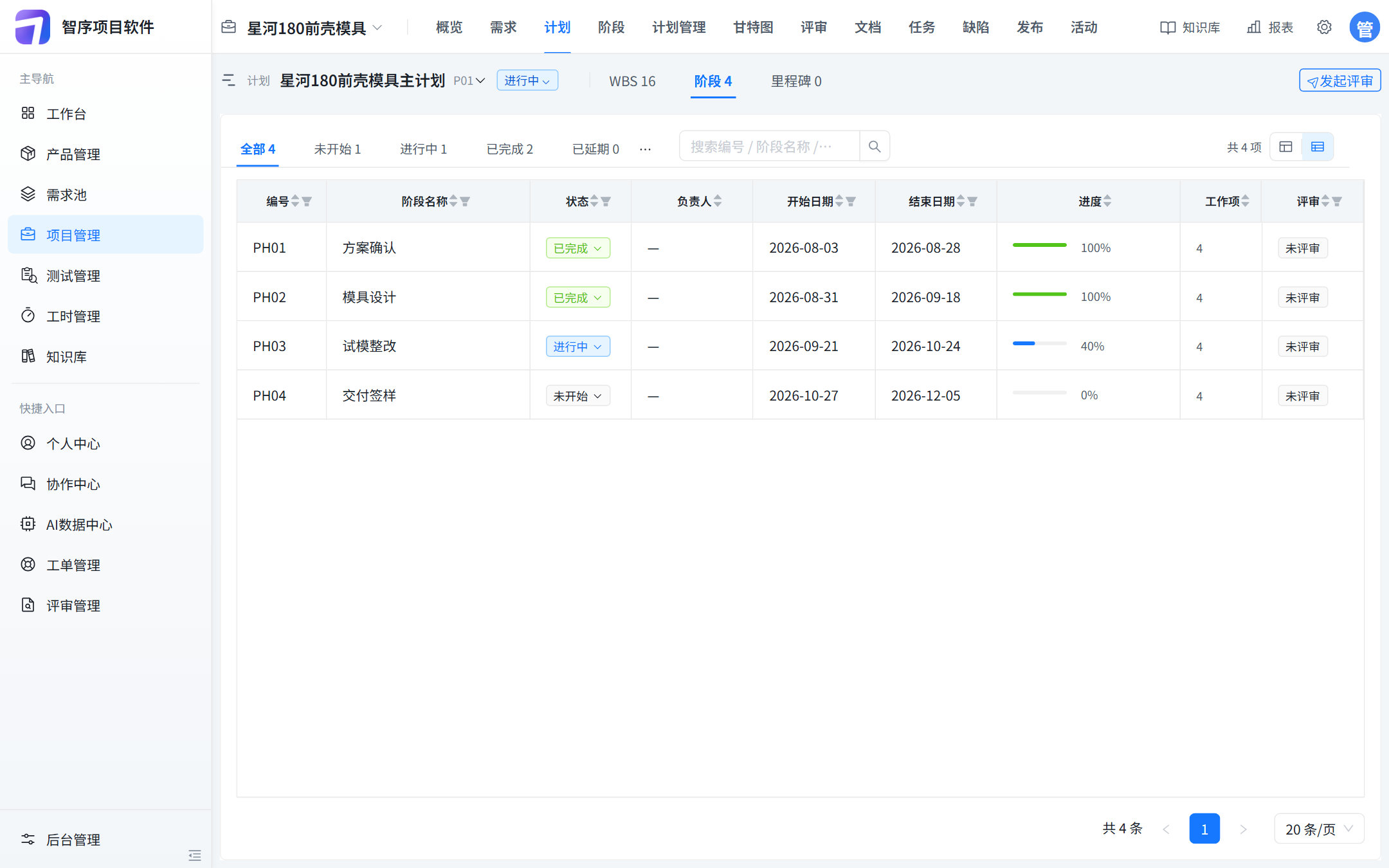The width and height of the screenshot is (1389, 868).
Task: Filter the 开始日期 column
Action: [851, 201]
